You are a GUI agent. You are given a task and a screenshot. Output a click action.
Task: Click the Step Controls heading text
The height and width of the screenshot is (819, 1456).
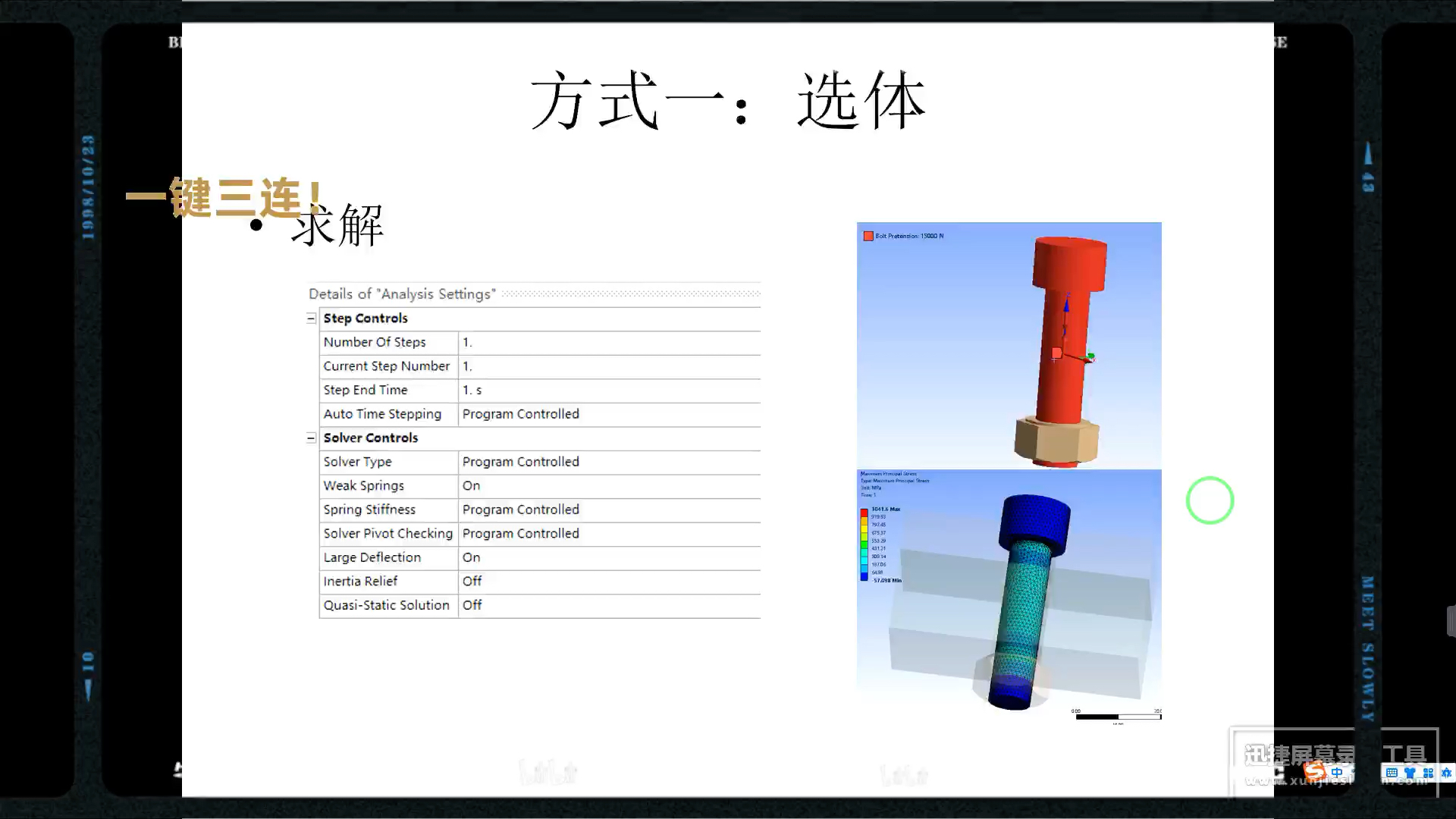(x=366, y=318)
